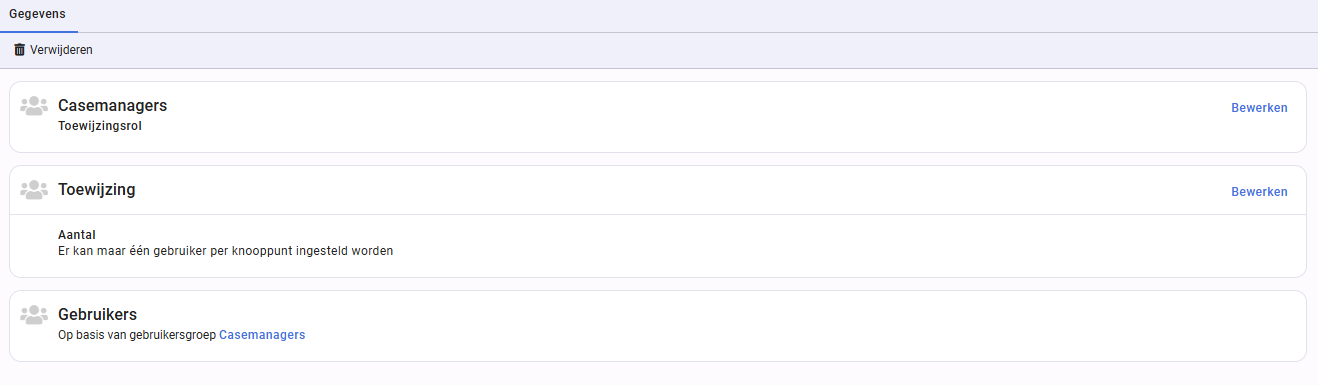Screen dimensions: 1318x385
Task: Select the Gebruikers card heading
Action: tap(97, 314)
